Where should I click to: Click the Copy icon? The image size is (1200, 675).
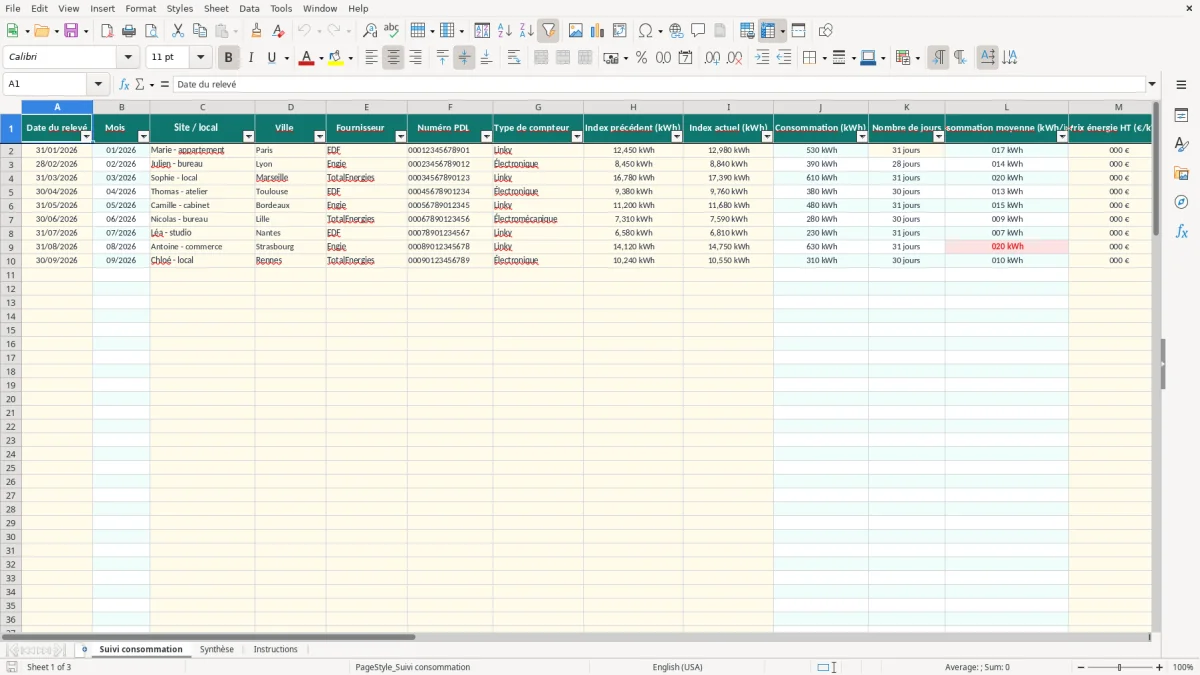click(200, 31)
